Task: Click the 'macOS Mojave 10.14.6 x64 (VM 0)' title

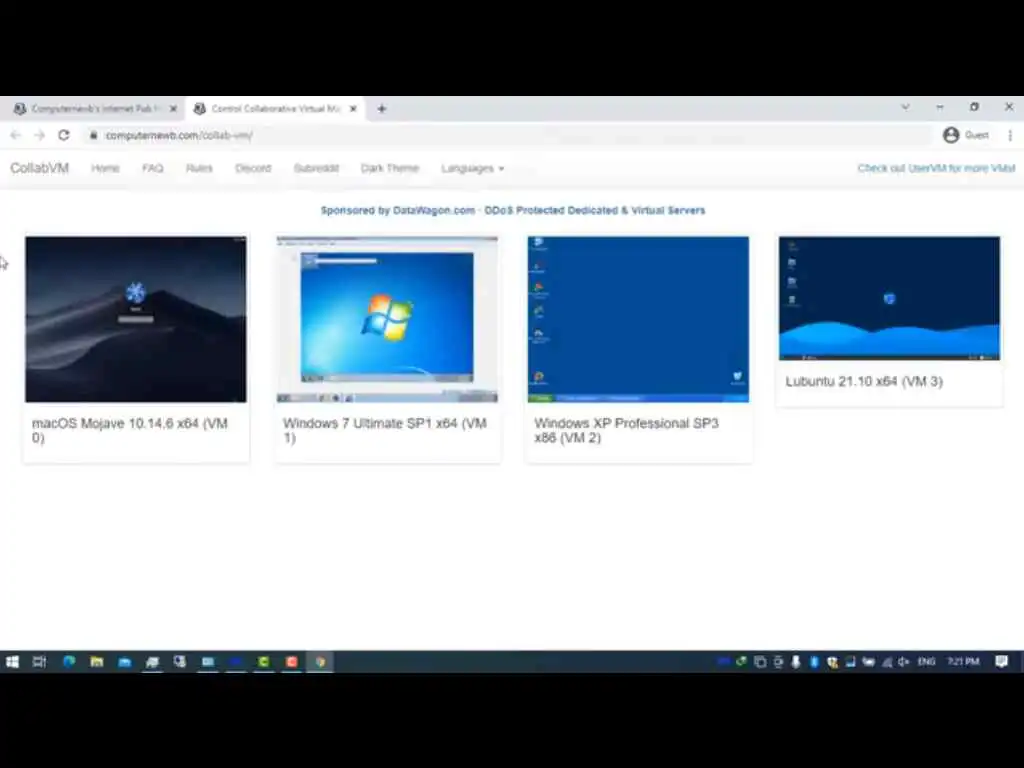Action: 130,430
